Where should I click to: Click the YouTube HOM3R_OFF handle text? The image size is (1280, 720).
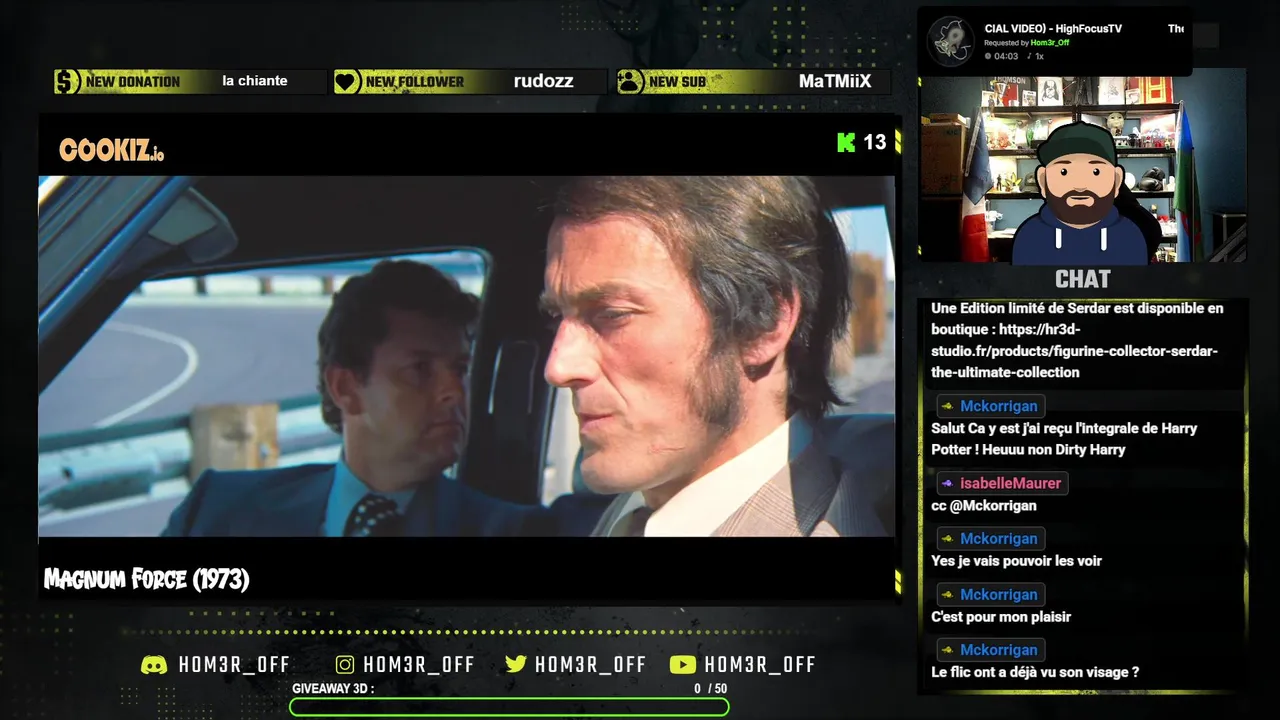[x=760, y=665]
